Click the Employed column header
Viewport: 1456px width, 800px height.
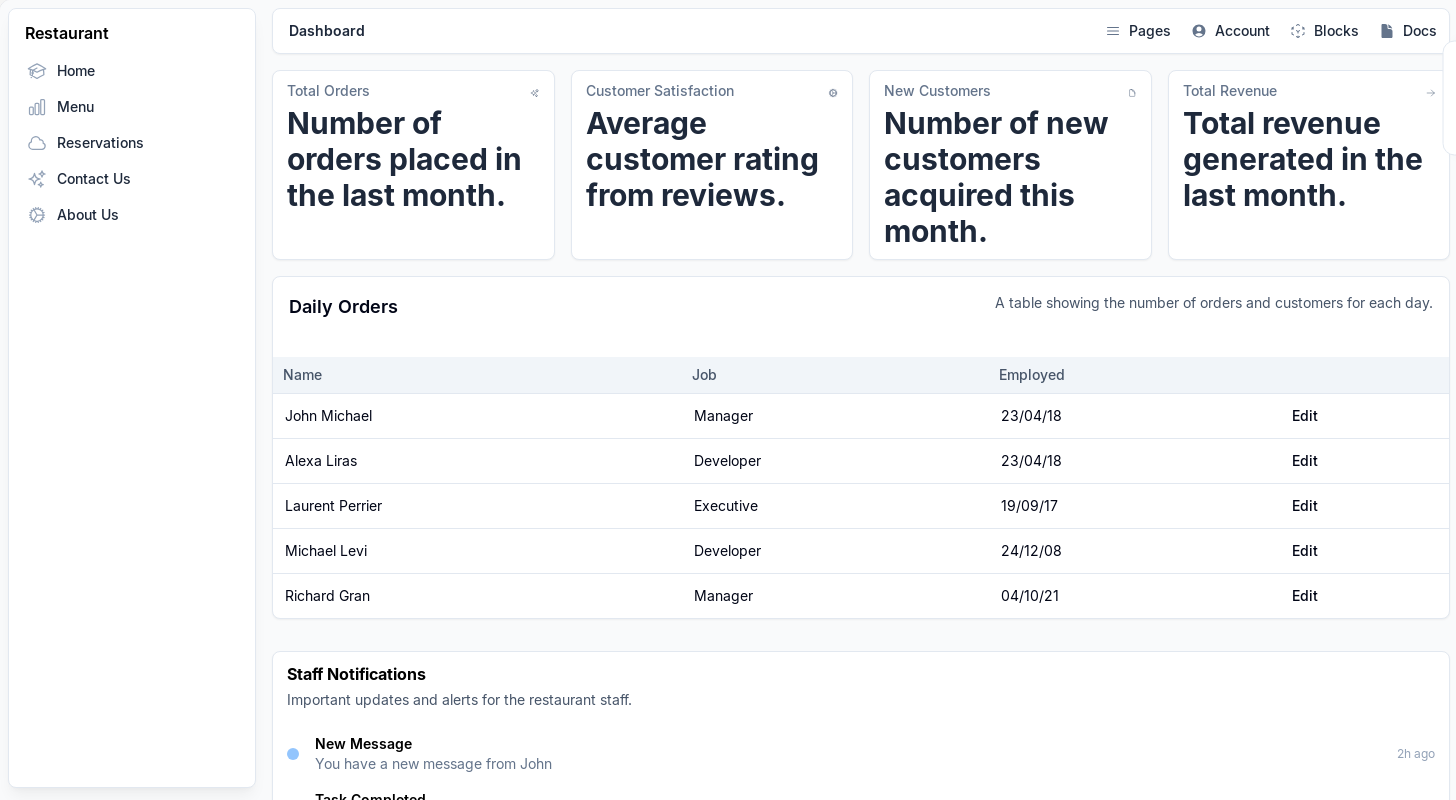[1031, 375]
